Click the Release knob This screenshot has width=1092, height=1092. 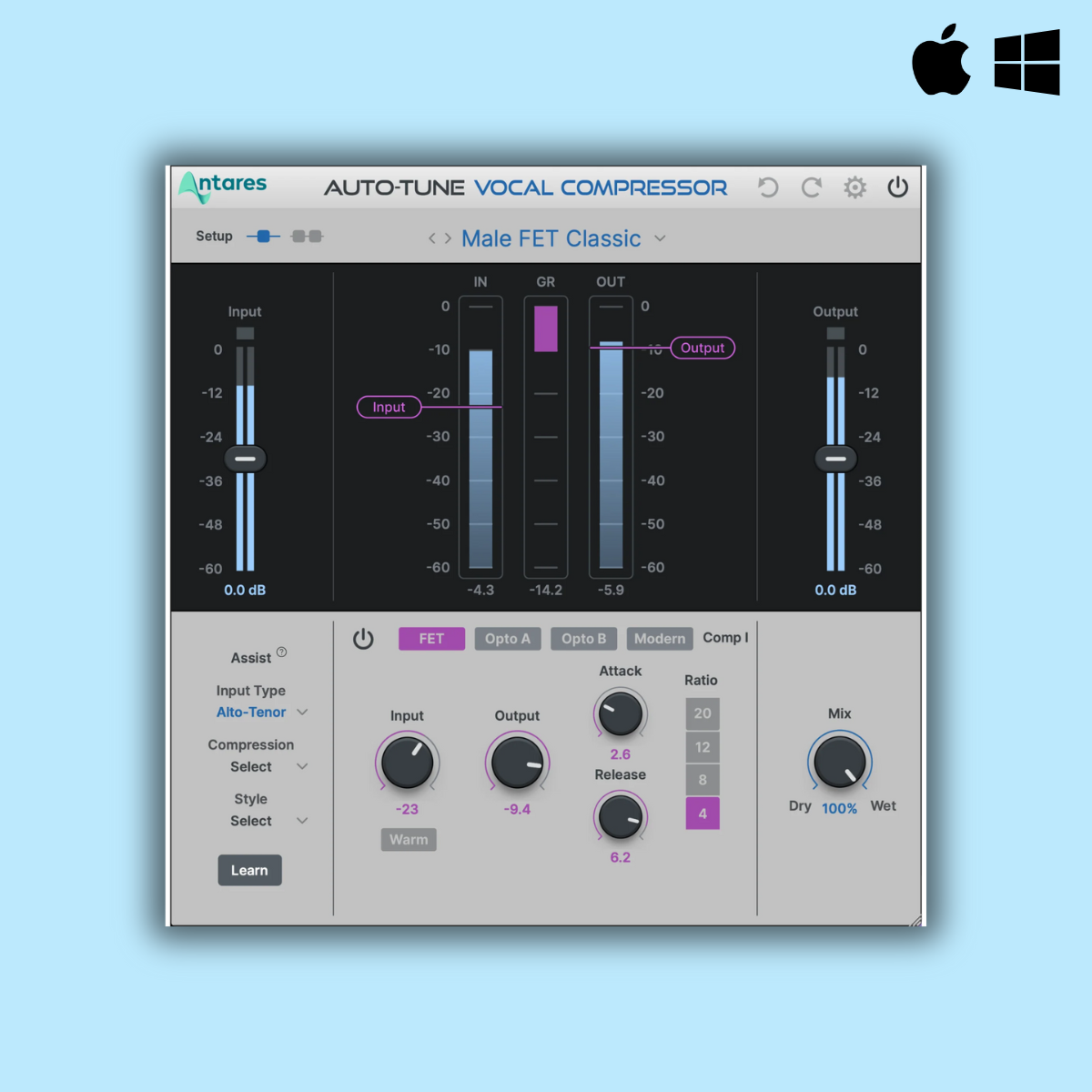click(621, 815)
